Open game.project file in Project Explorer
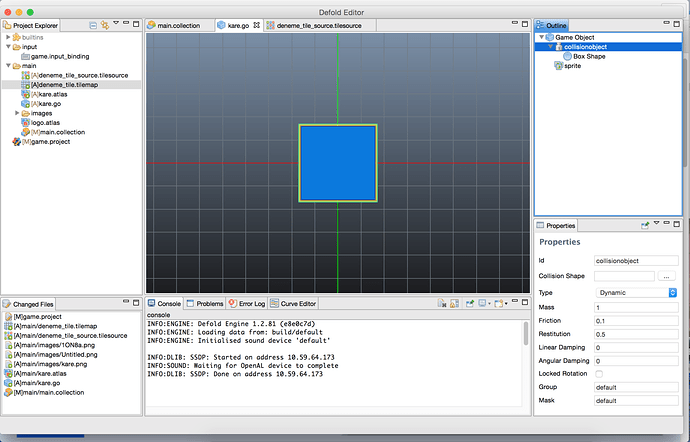The width and height of the screenshot is (690, 442). point(47,142)
